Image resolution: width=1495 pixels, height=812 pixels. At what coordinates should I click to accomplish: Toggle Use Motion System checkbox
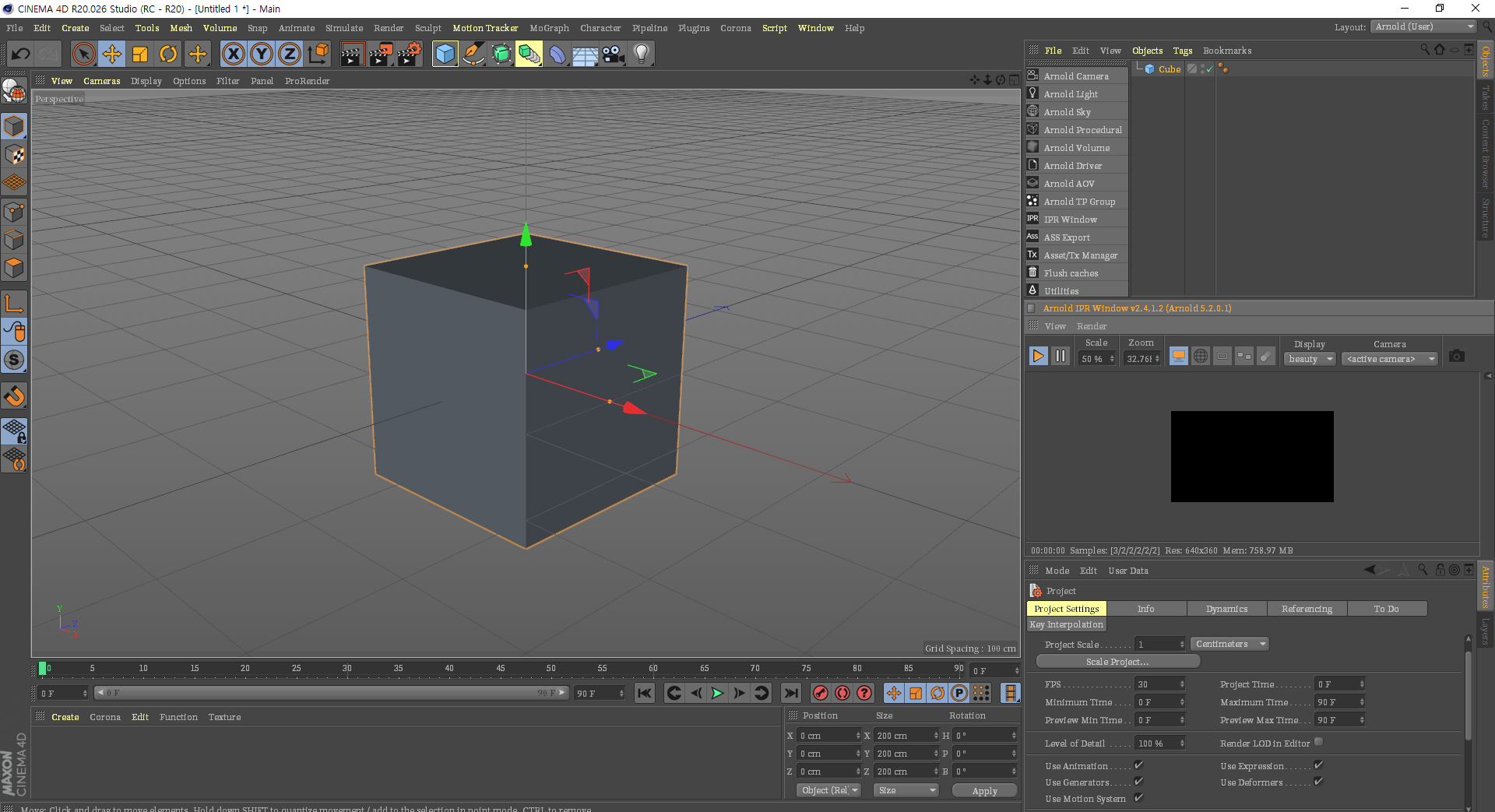click(x=1138, y=797)
